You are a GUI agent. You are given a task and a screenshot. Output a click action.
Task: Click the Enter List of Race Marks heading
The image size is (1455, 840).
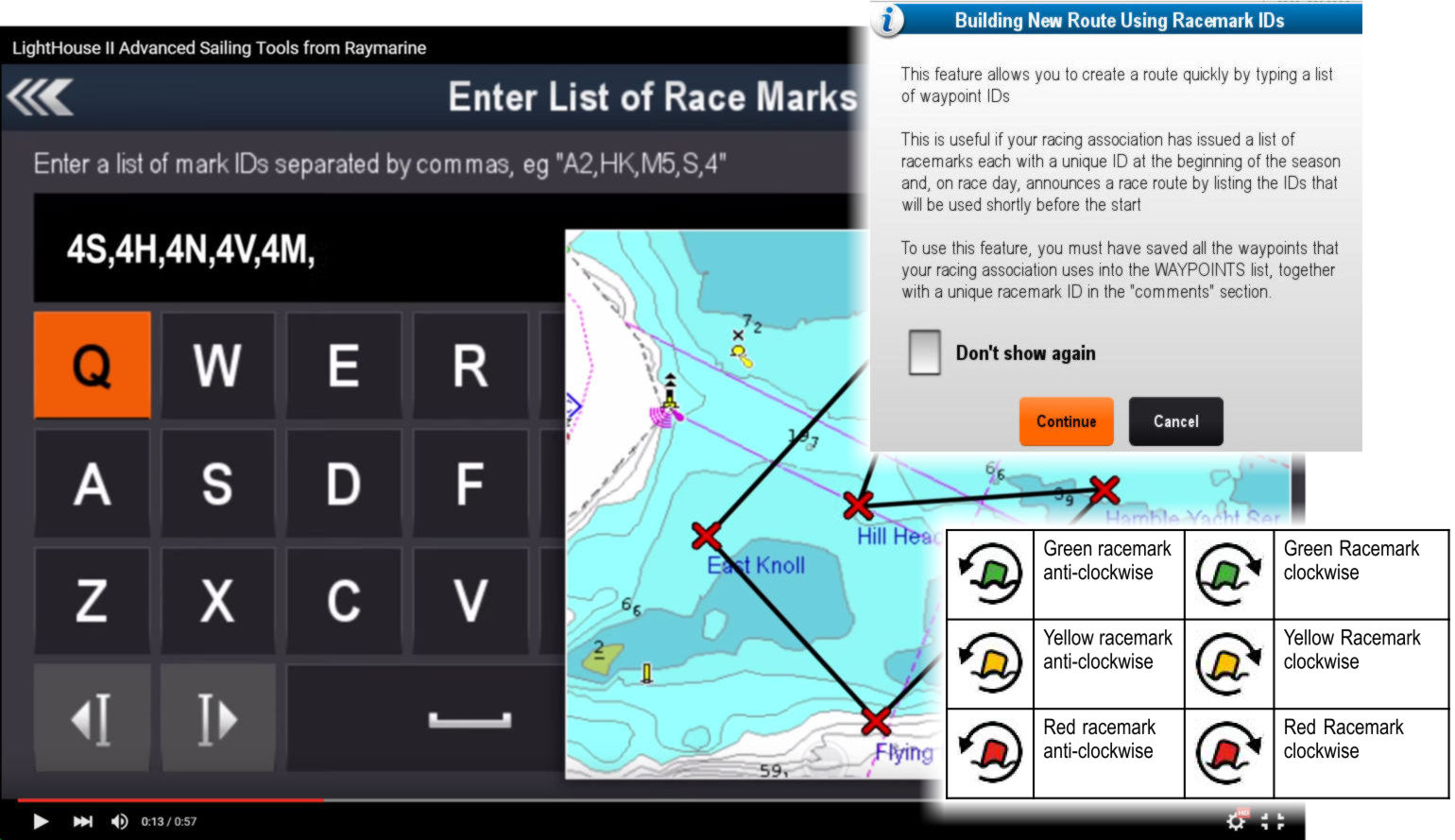click(652, 97)
